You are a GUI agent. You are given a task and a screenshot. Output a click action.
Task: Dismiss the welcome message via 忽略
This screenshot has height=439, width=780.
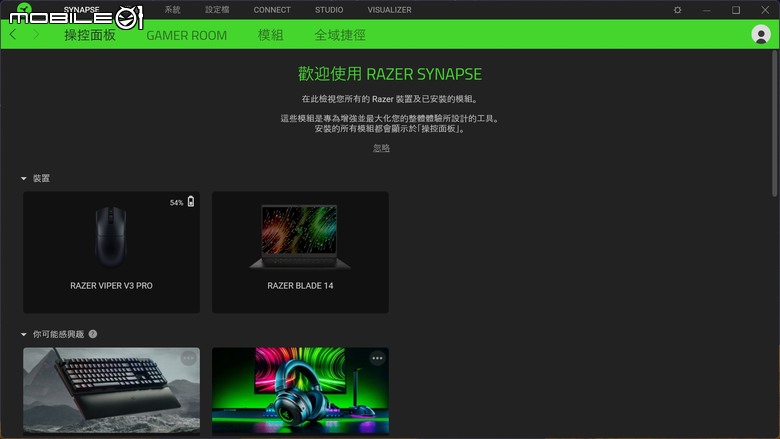click(382, 148)
